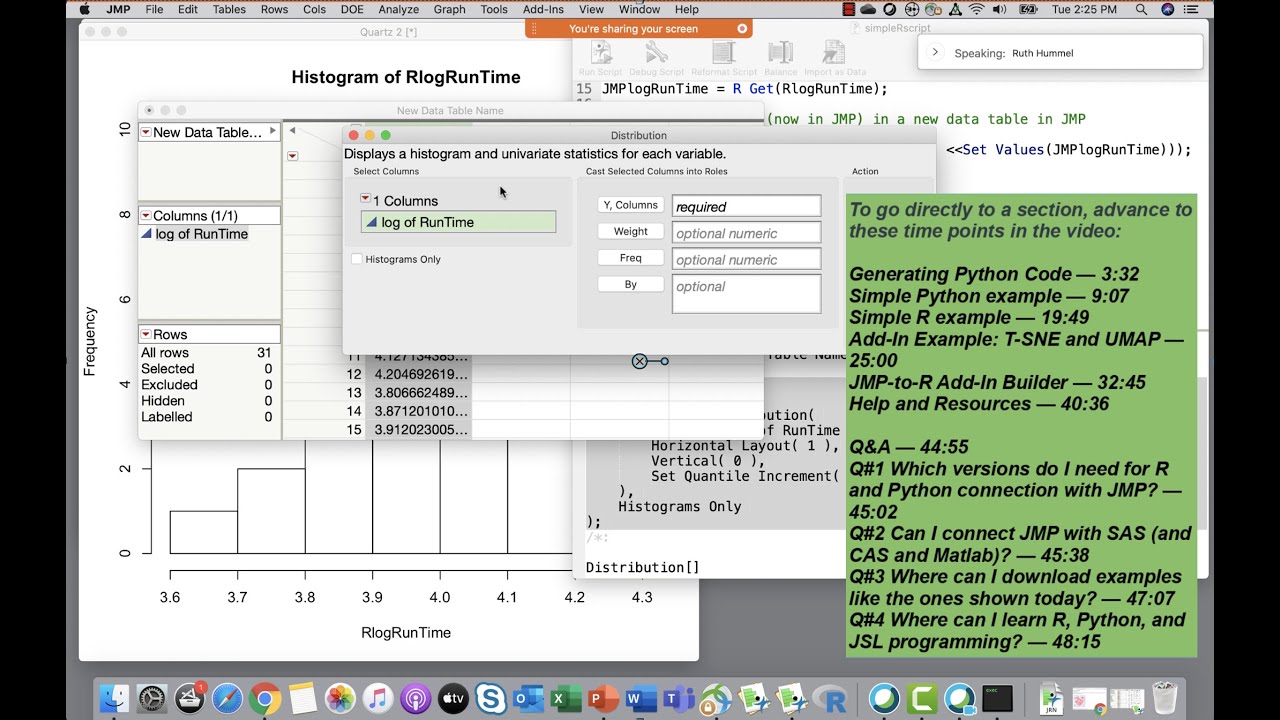The width and height of the screenshot is (1280, 720).
Task: Open Camtasia green icon in the dock
Action: (x=922, y=698)
